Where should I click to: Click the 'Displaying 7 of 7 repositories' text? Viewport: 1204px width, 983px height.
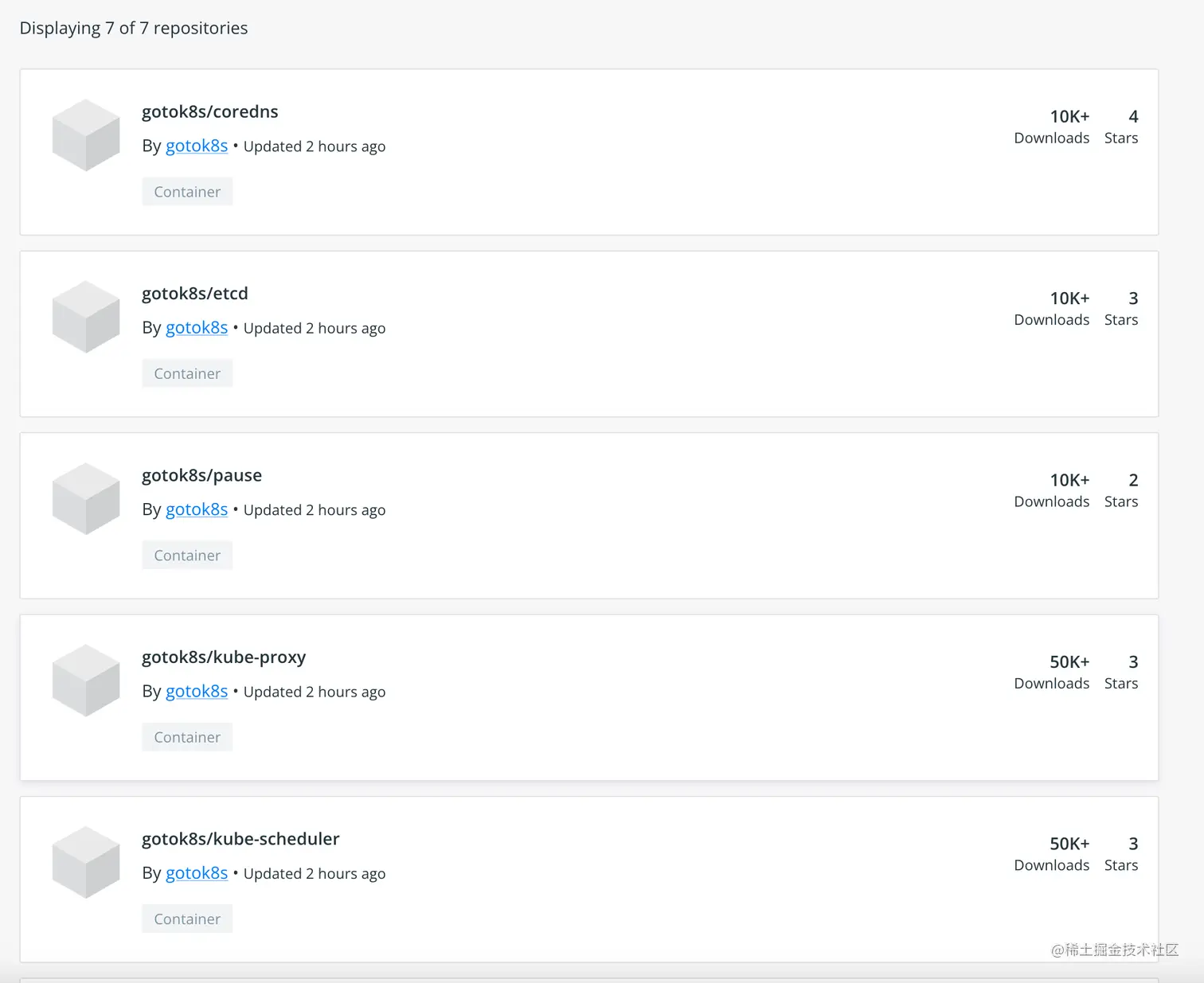click(x=134, y=28)
